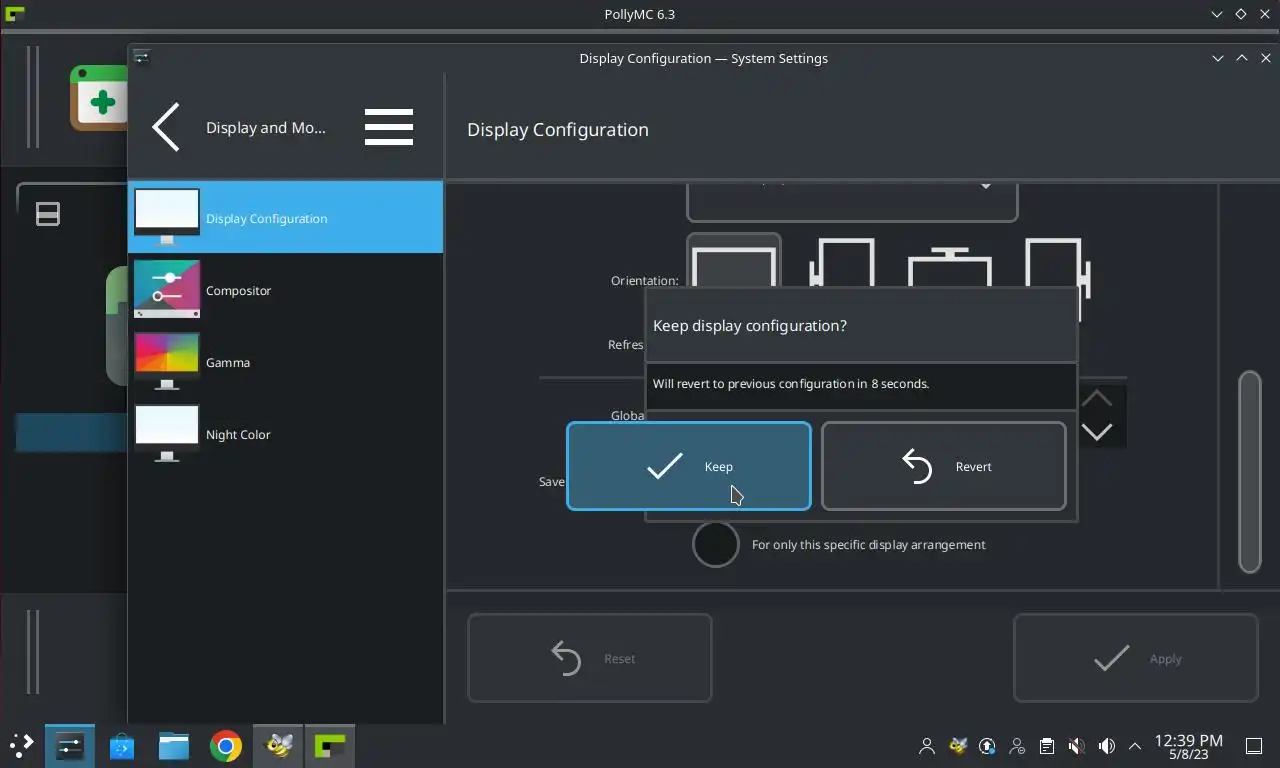Click the muted speaker tray icon
This screenshot has height=768, width=1280.
tap(1076, 746)
